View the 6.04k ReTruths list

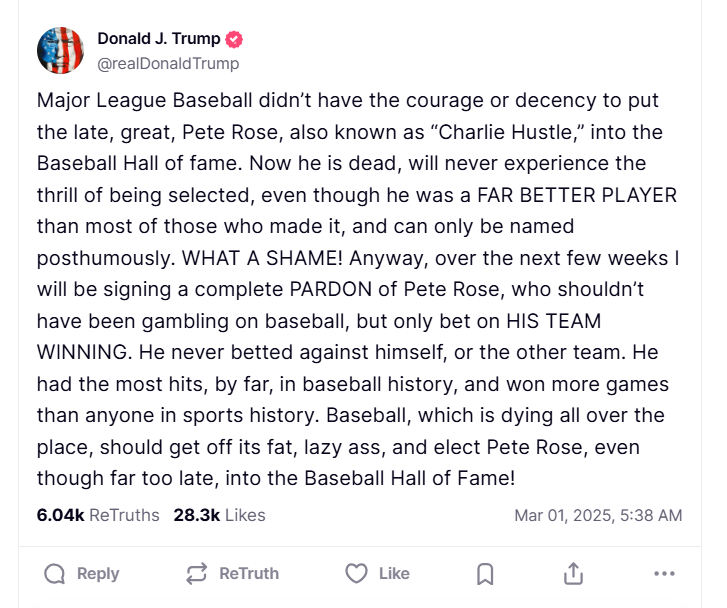pos(98,515)
